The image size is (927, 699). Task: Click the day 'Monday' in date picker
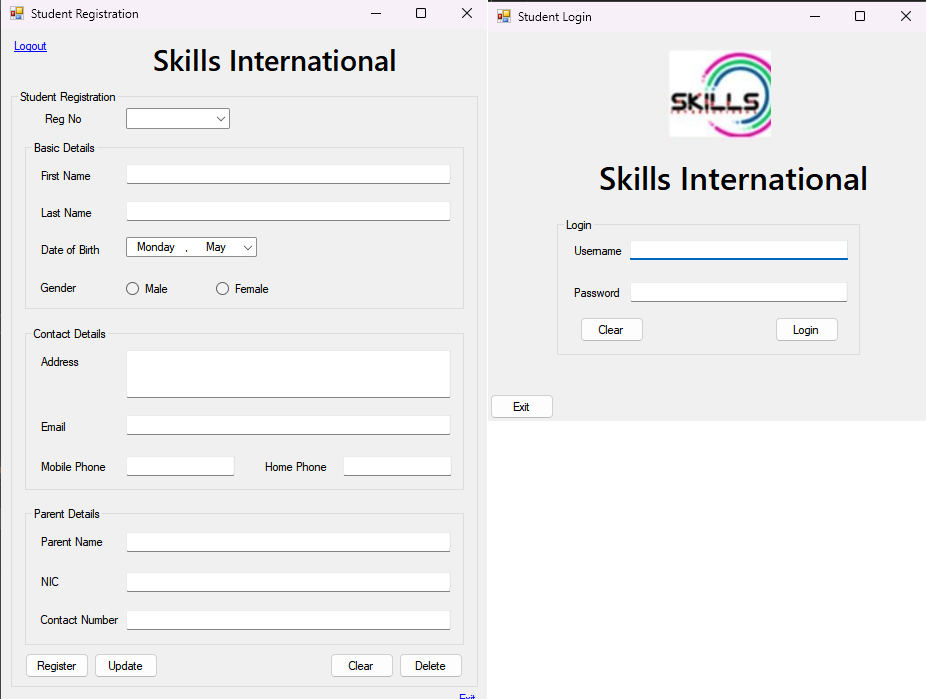156,247
